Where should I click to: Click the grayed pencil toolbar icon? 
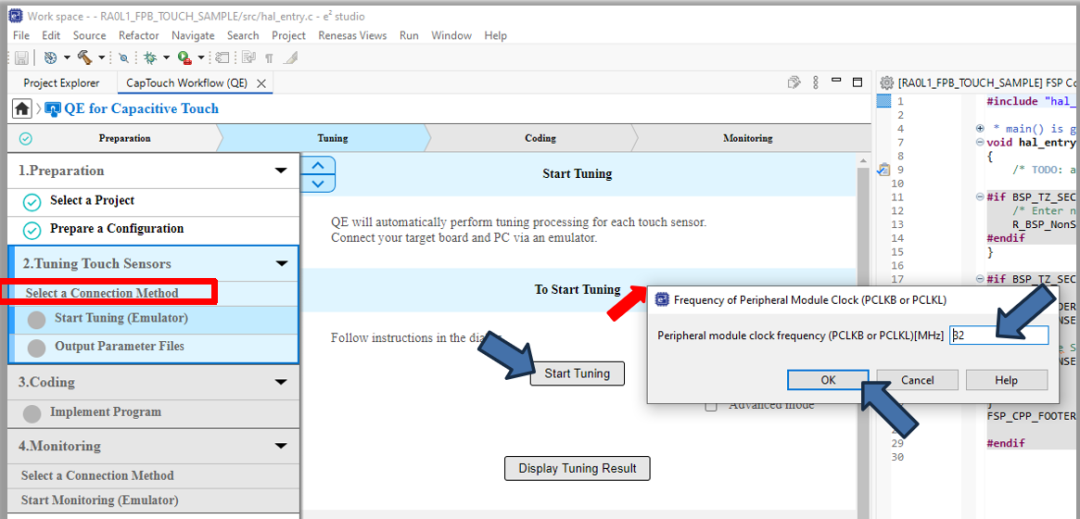[290, 58]
